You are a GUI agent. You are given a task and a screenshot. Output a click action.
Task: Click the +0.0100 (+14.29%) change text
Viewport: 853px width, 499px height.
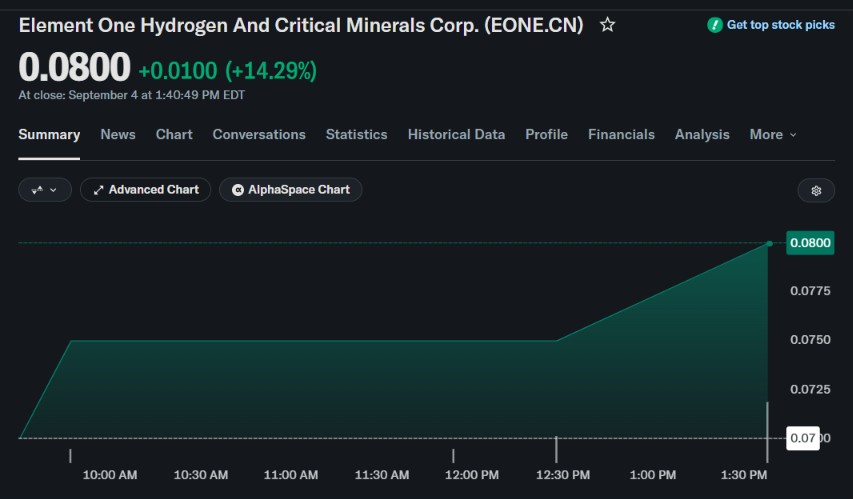click(x=227, y=71)
